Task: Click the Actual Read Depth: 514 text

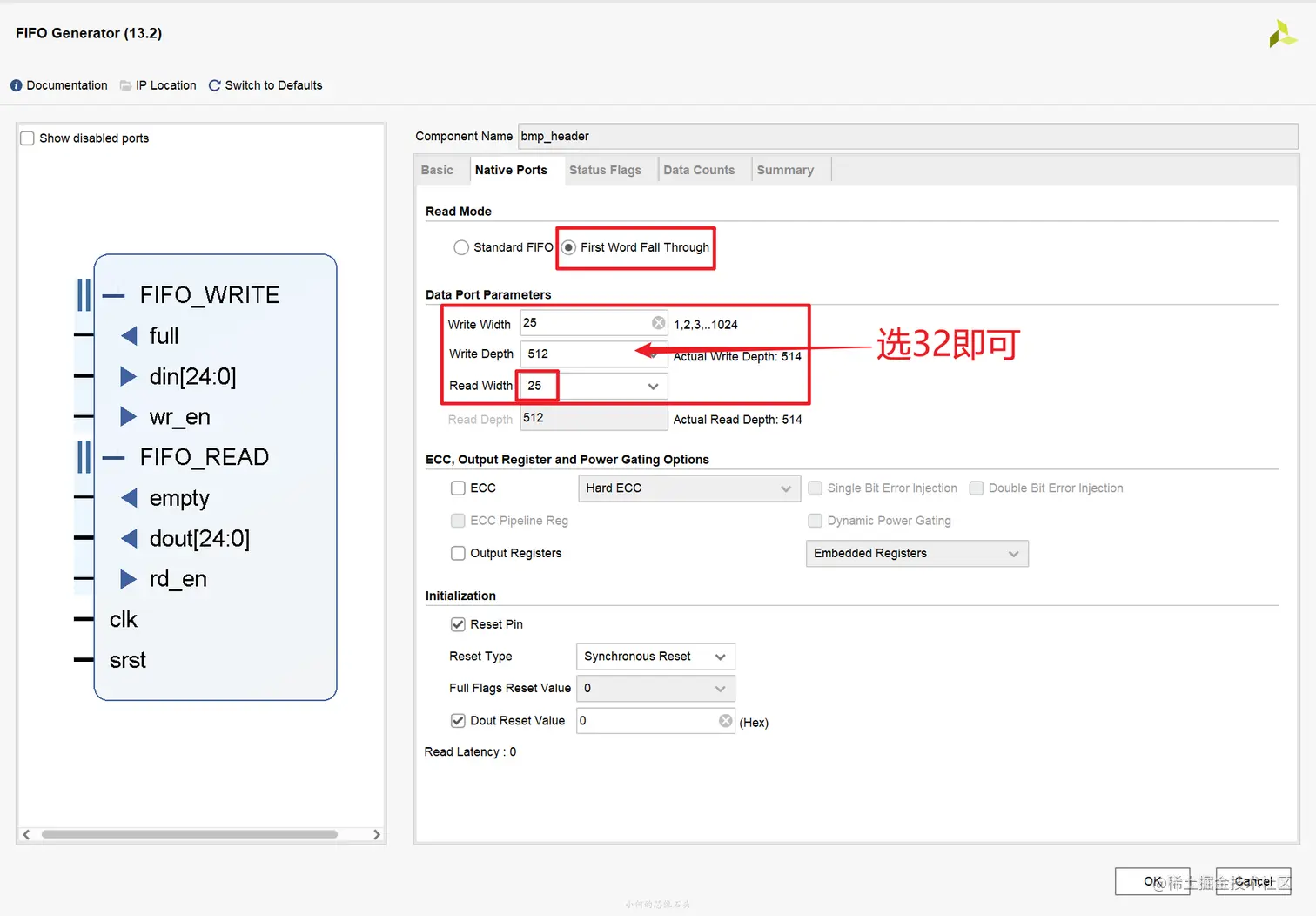Action: point(737,420)
